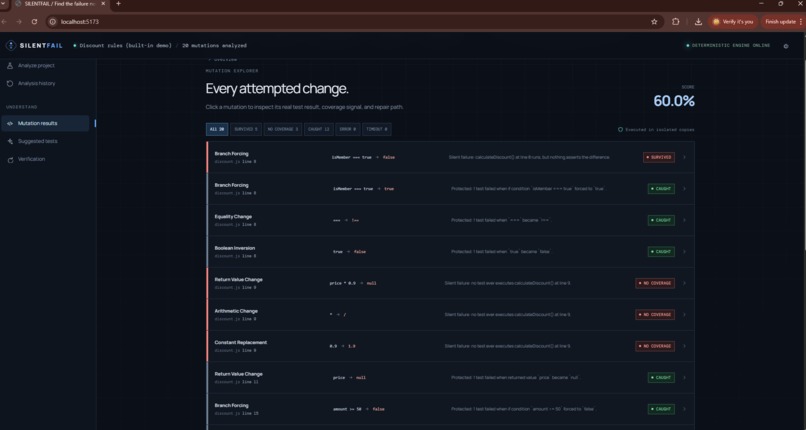The height and width of the screenshot is (430, 806).
Task: Click 'isMember === true → false' mutation code
Action: 363,157
